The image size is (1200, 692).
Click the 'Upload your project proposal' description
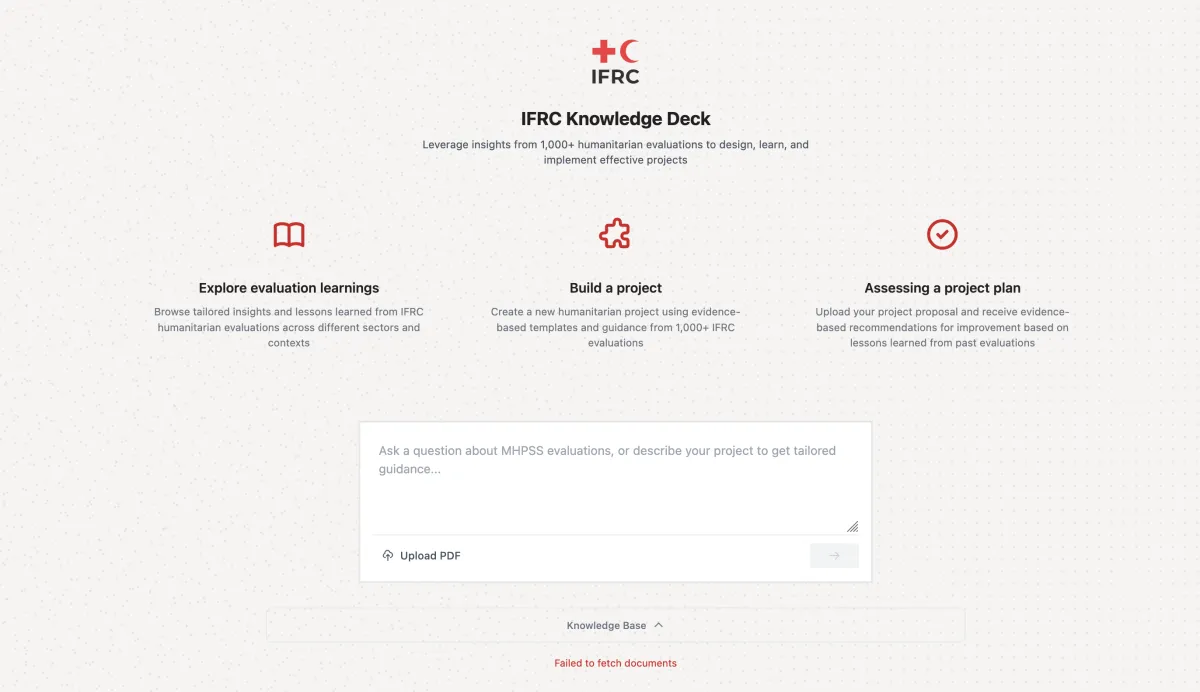[x=942, y=327]
